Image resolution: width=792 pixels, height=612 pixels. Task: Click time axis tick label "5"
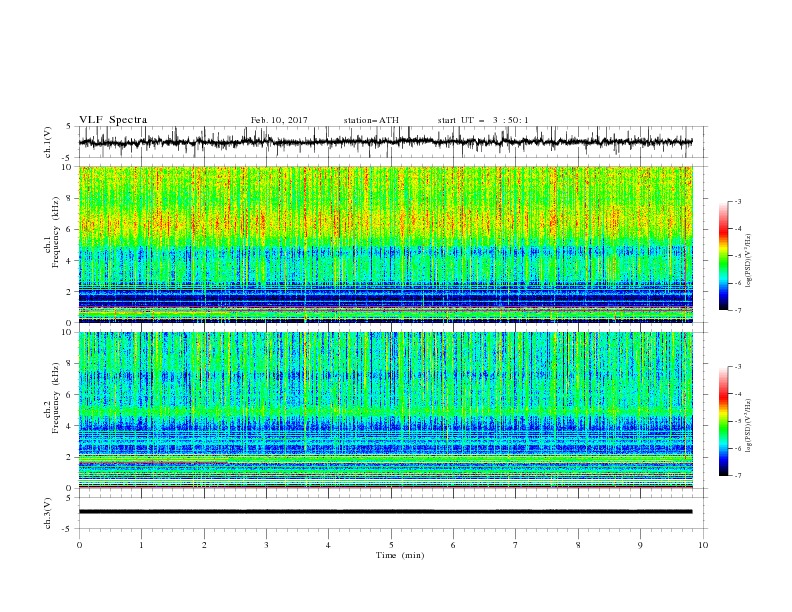391,545
